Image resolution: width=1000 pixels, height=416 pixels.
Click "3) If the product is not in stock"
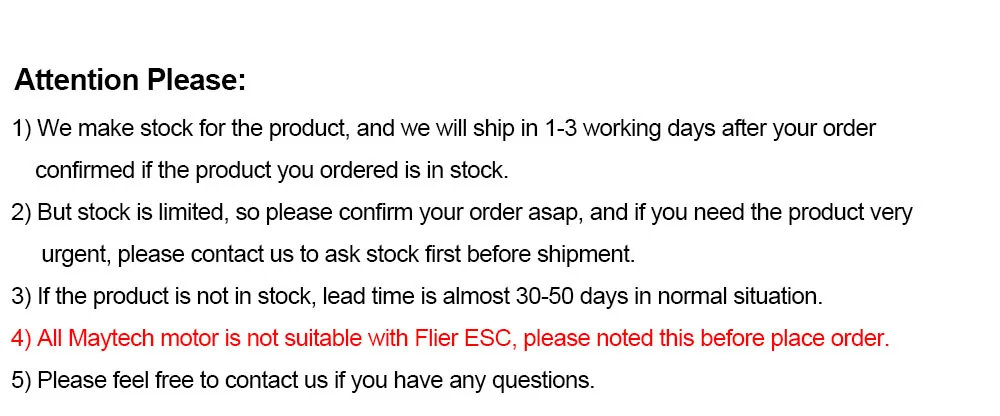click(158, 297)
